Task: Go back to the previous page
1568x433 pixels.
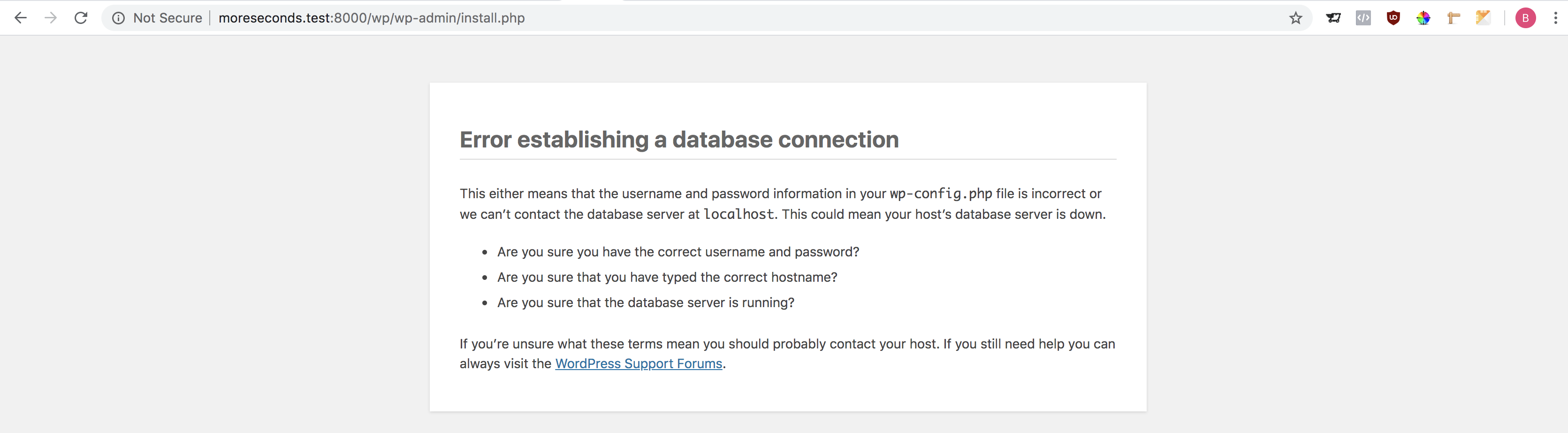Action: click(x=21, y=18)
